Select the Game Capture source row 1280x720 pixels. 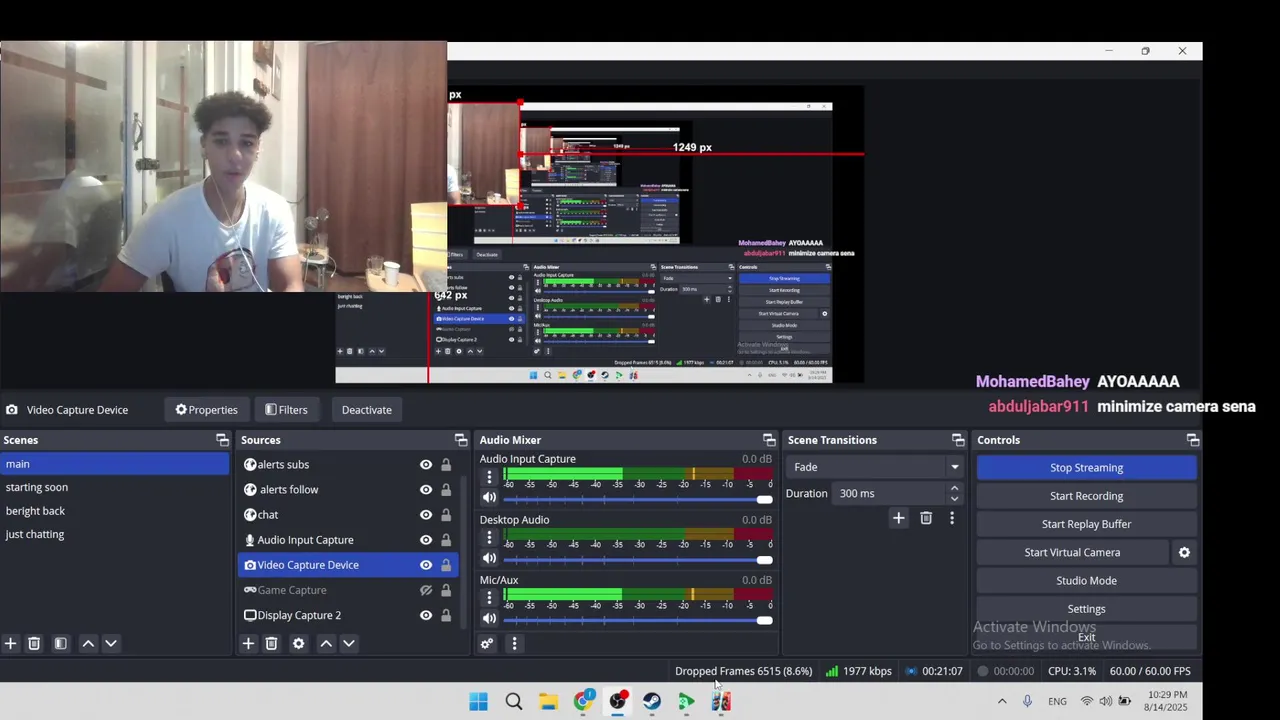tap(348, 590)
